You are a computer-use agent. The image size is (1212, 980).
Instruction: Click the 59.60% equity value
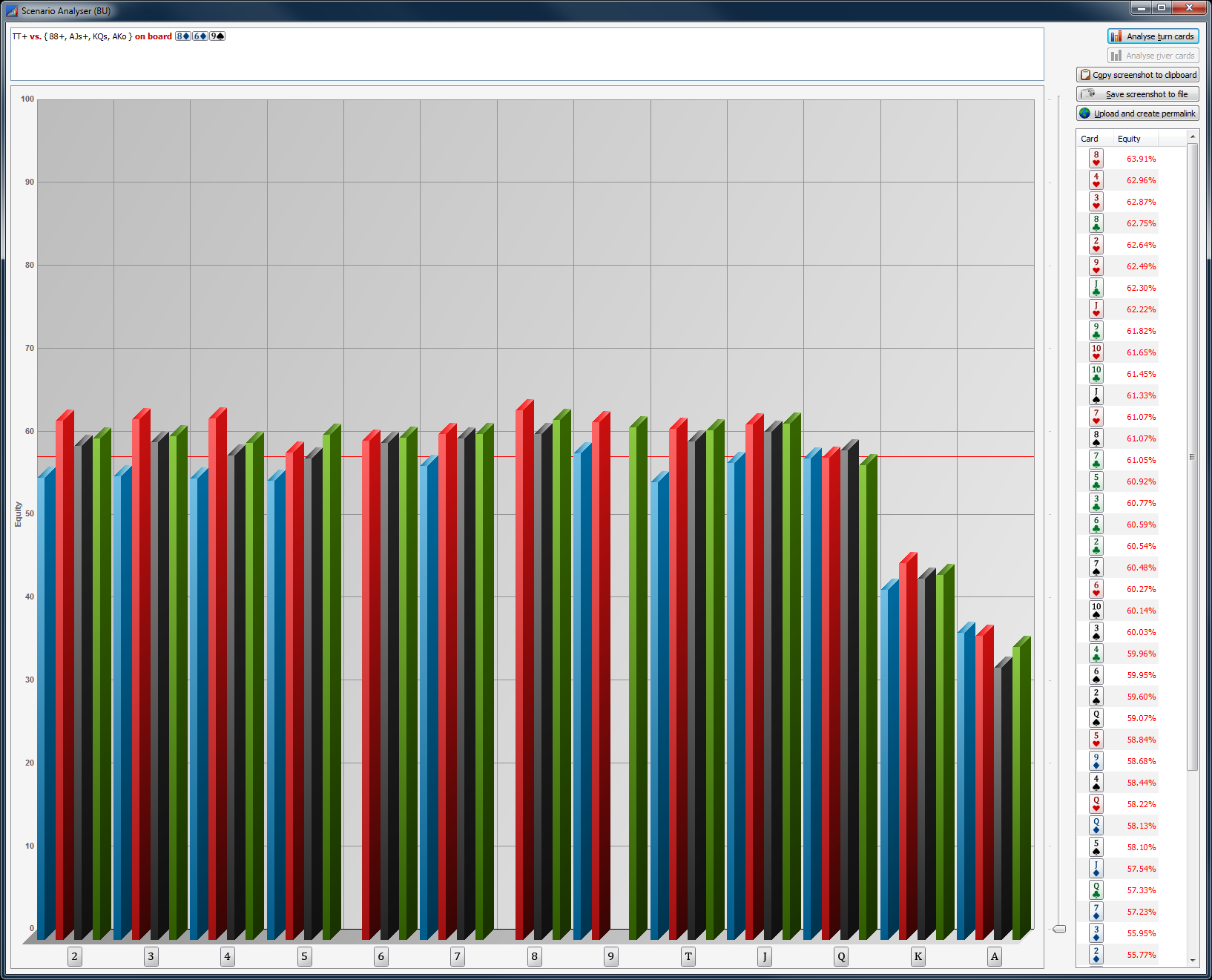[1142, 697]
